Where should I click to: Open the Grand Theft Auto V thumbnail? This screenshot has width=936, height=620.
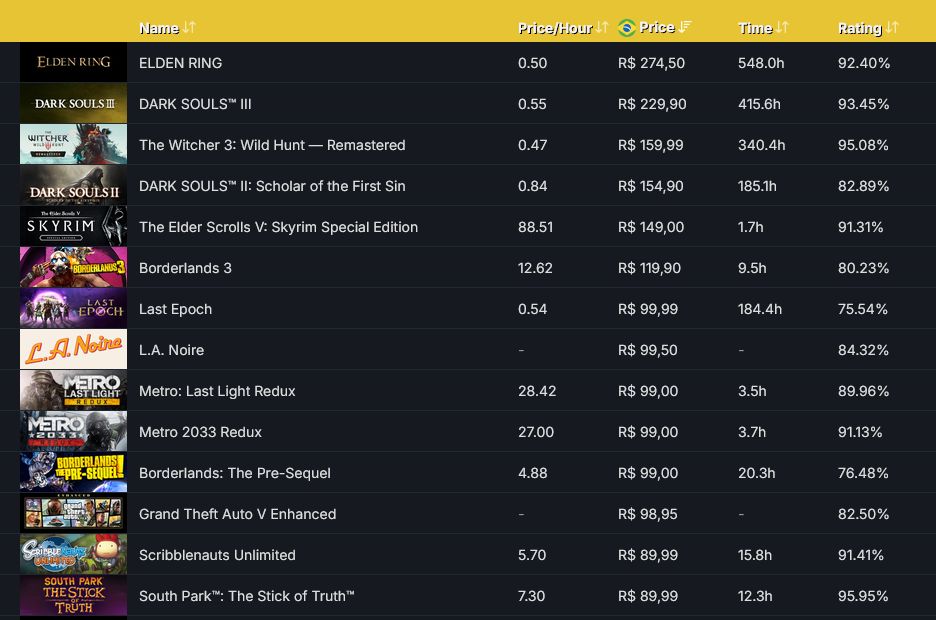73,514
